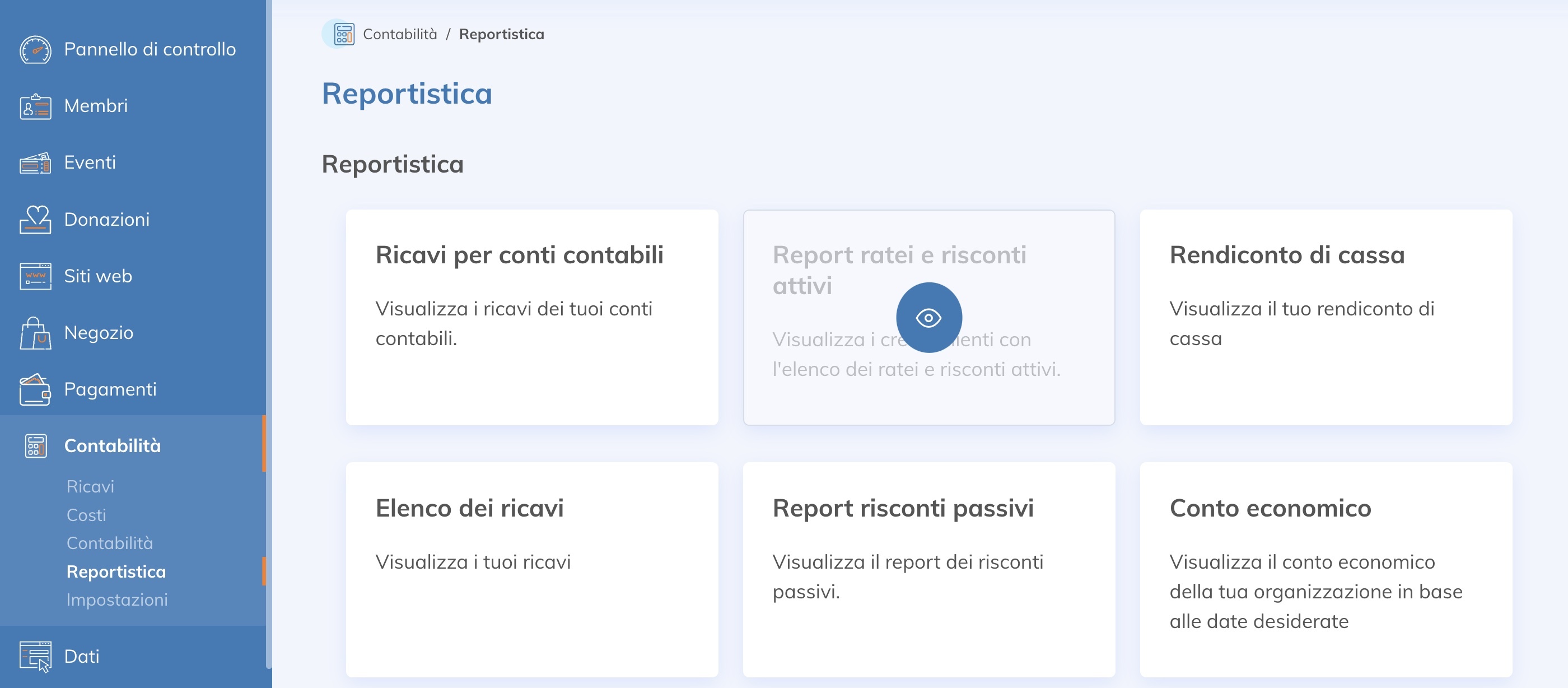Go to Impostazioni submenu item
The width and height of the screenshot is (1568, 688).
117,599
